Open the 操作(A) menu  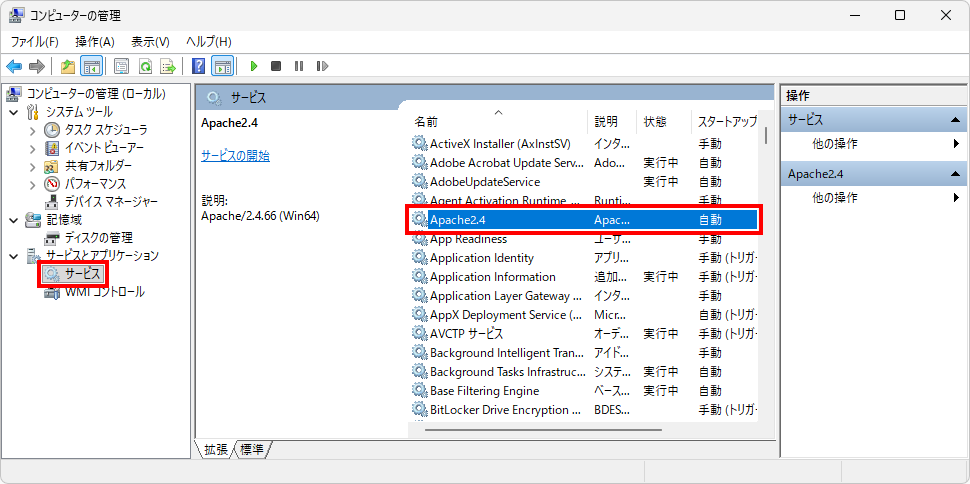coord(95,41)
